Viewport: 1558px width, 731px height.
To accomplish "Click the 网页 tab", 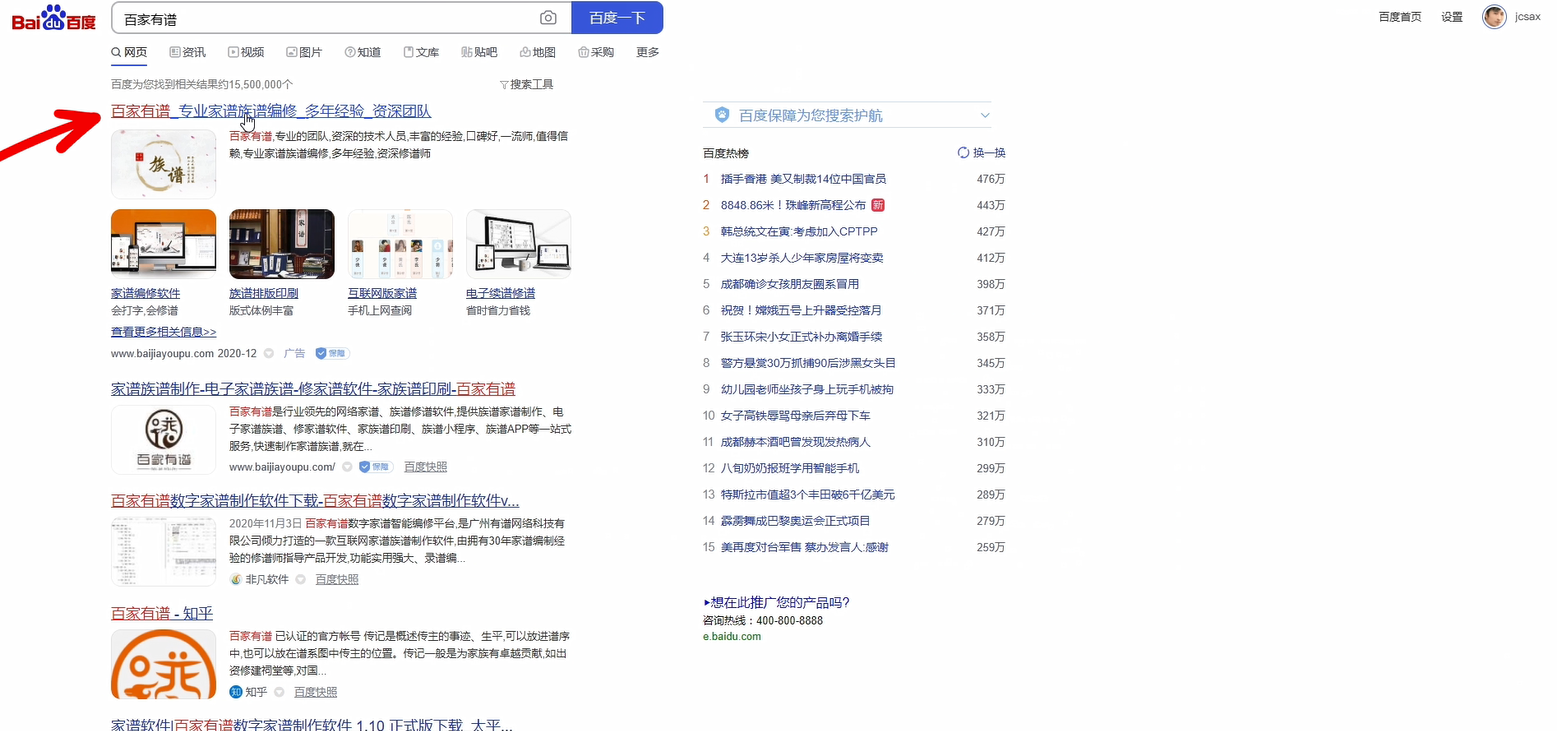I will [129, 52].
